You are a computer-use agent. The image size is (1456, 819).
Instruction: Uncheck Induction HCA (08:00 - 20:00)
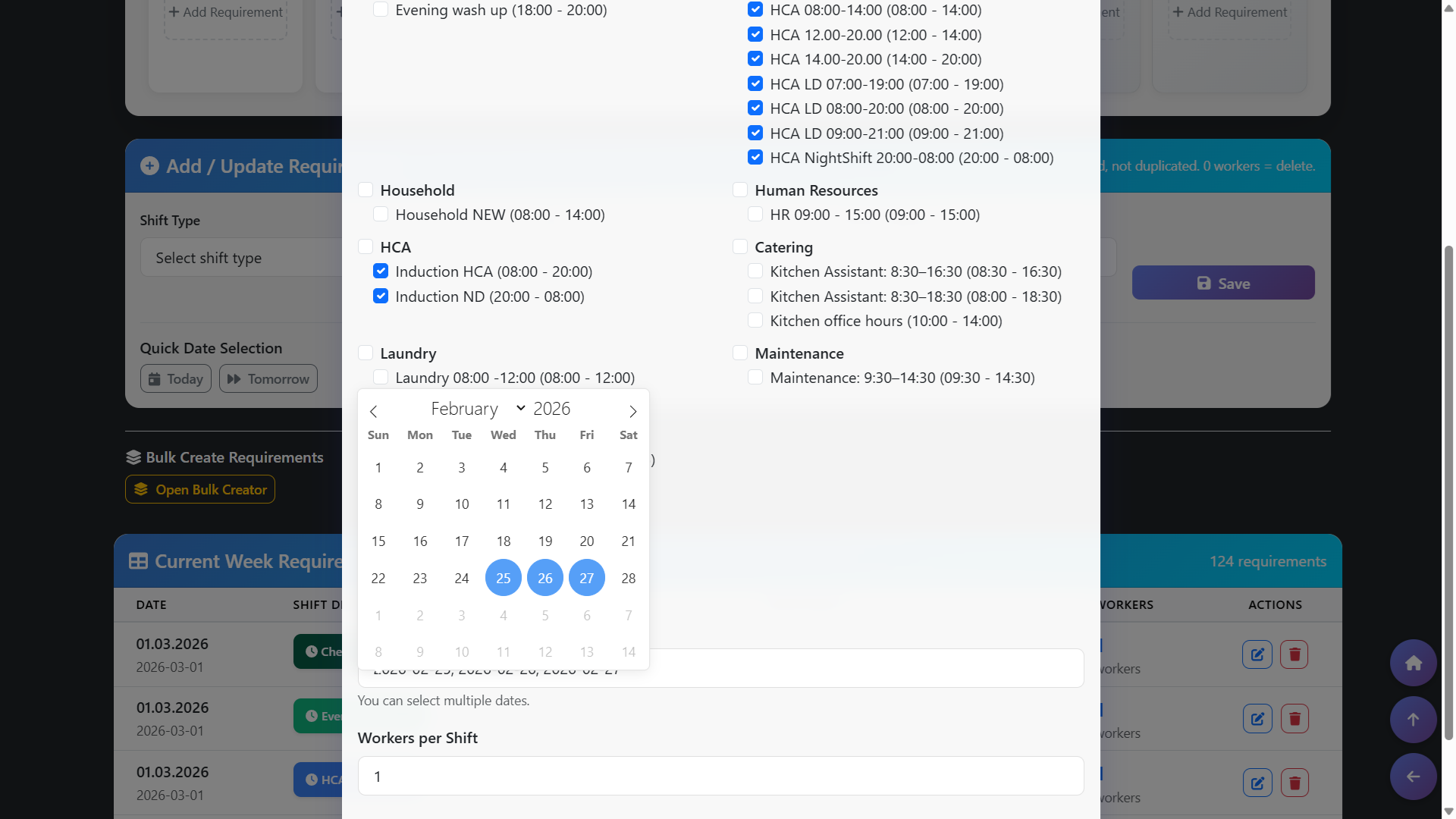pos(381,271)
